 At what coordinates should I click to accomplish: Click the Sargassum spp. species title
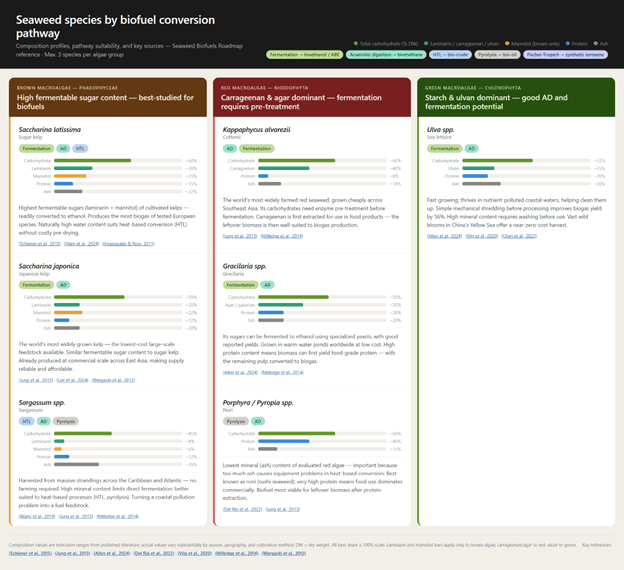(42, 402)
